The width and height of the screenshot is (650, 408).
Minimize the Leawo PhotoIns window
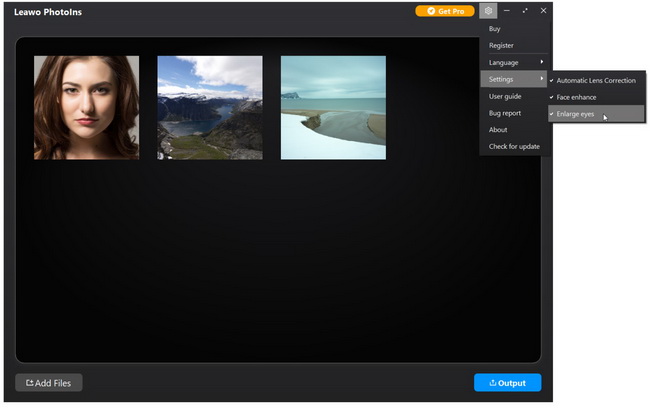click(507, 11)
